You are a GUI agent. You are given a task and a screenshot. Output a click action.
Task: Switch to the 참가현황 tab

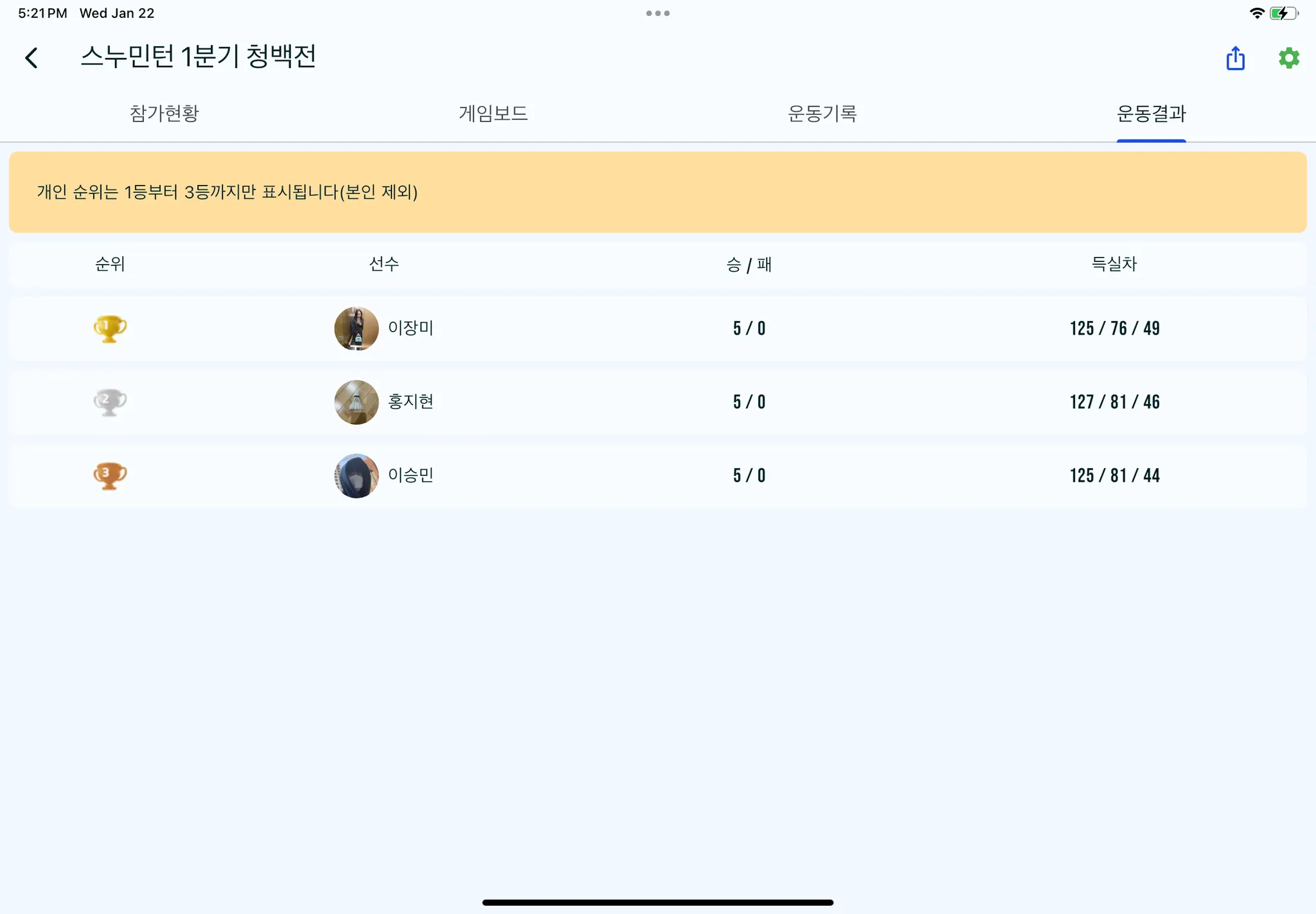164,114
